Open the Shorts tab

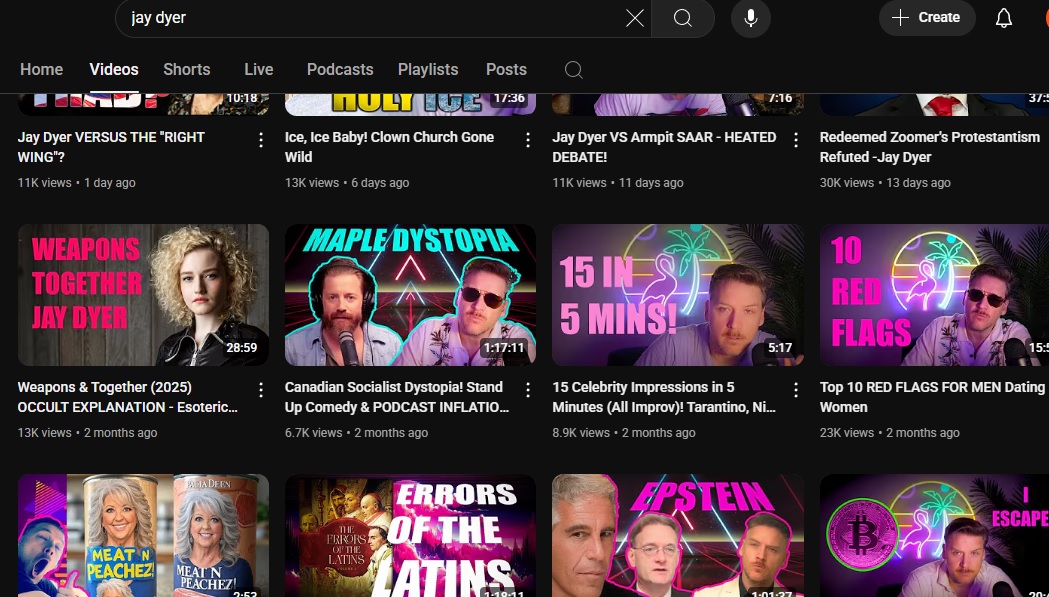point(187,70)
